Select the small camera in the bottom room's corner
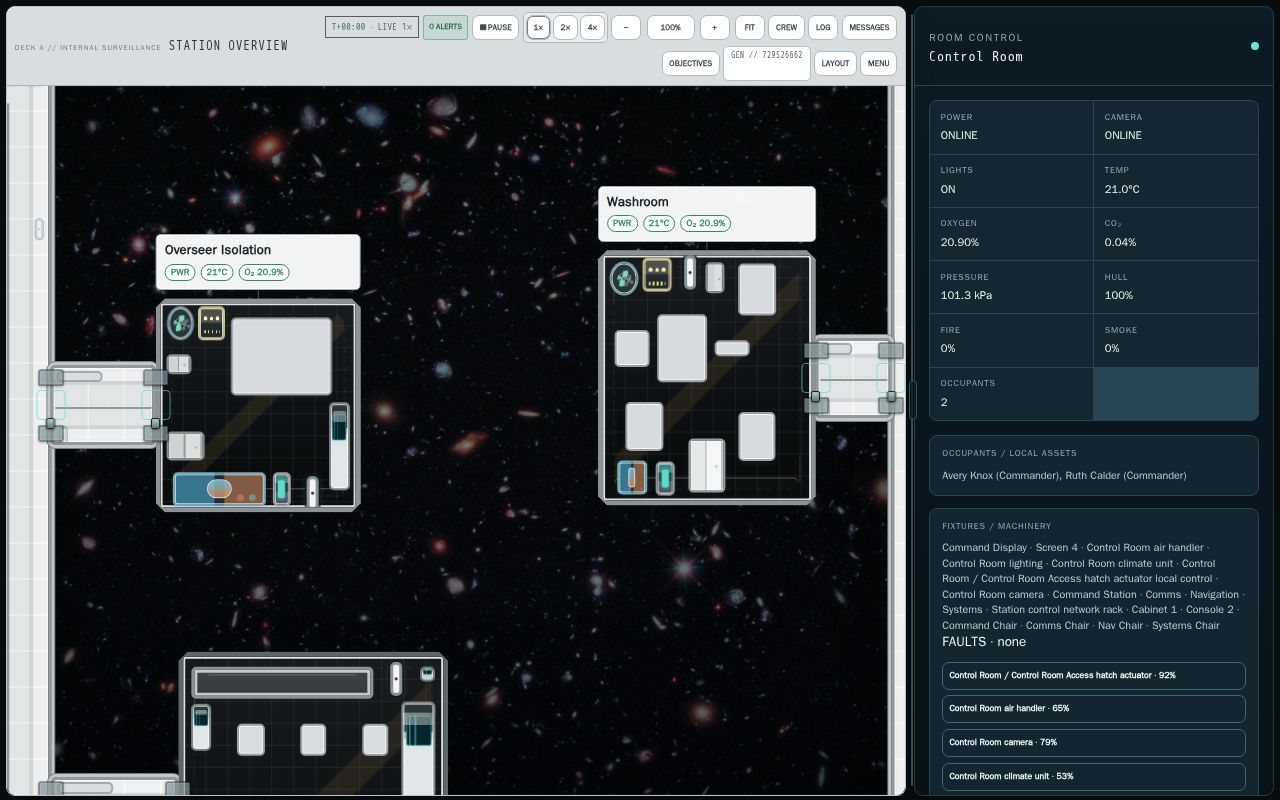Viewport: 1280px width, 800px height. 427,674
